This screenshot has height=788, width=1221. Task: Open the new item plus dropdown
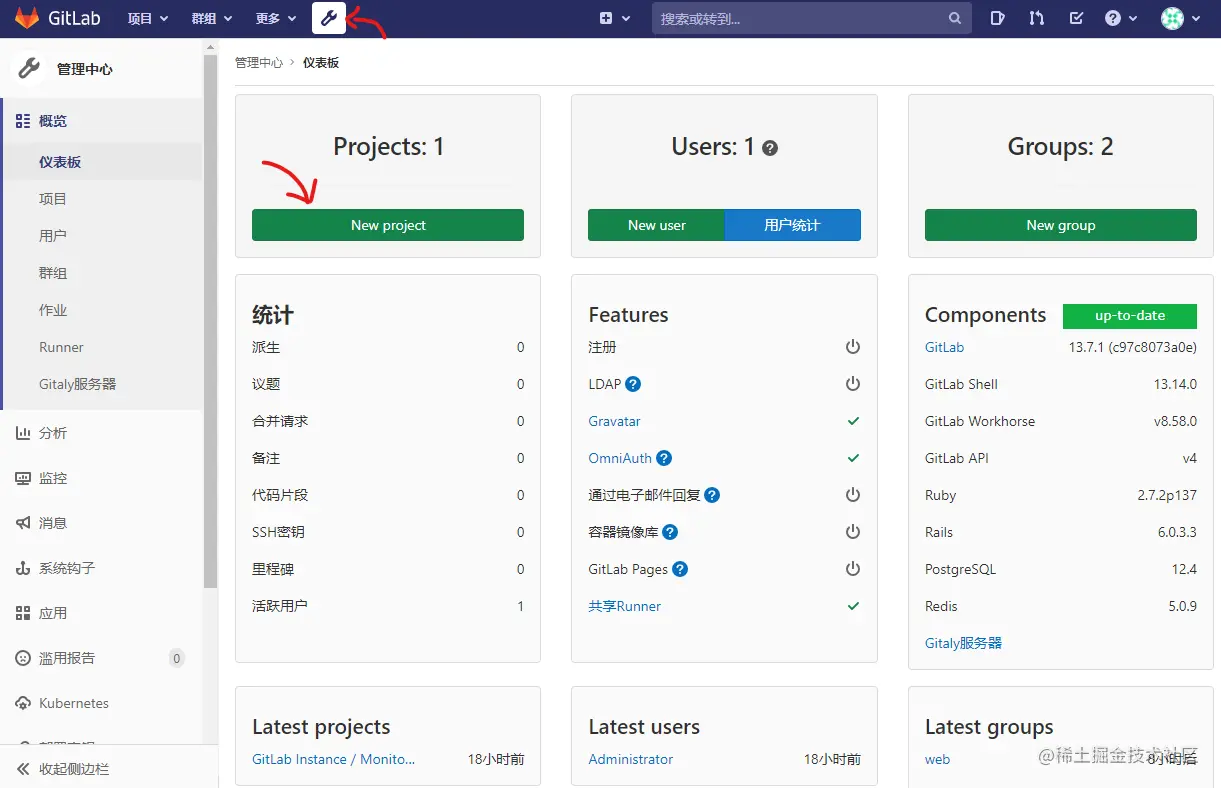614,18
